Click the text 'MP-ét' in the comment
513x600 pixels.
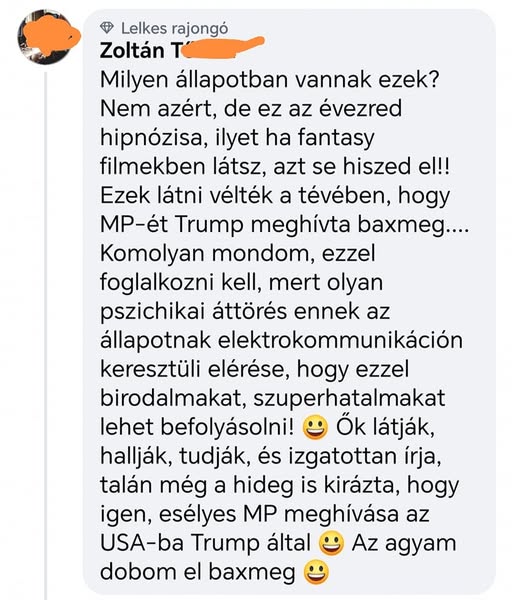click(x=134, y=225)
